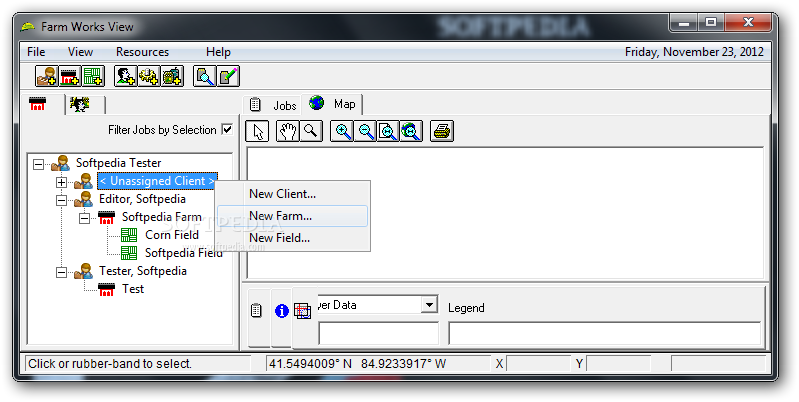
Task: Click the add new supply toolbar icon
Action: click(172, 76)
